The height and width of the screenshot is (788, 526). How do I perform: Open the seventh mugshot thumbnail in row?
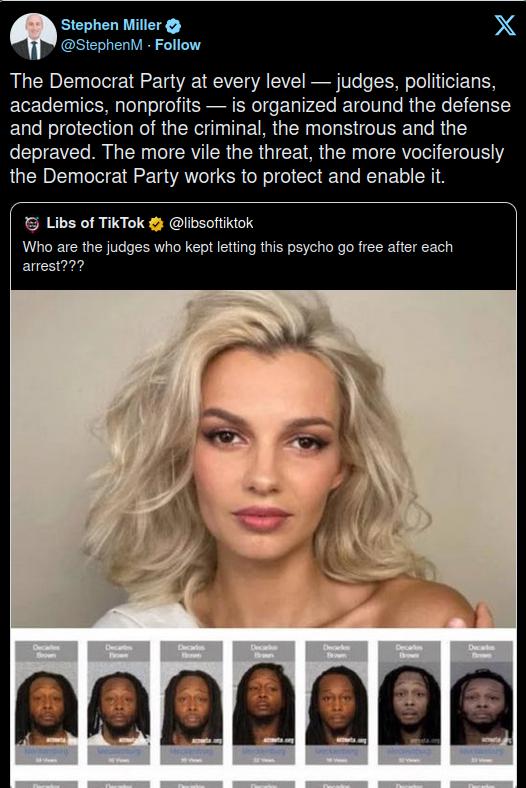[481, 703]
